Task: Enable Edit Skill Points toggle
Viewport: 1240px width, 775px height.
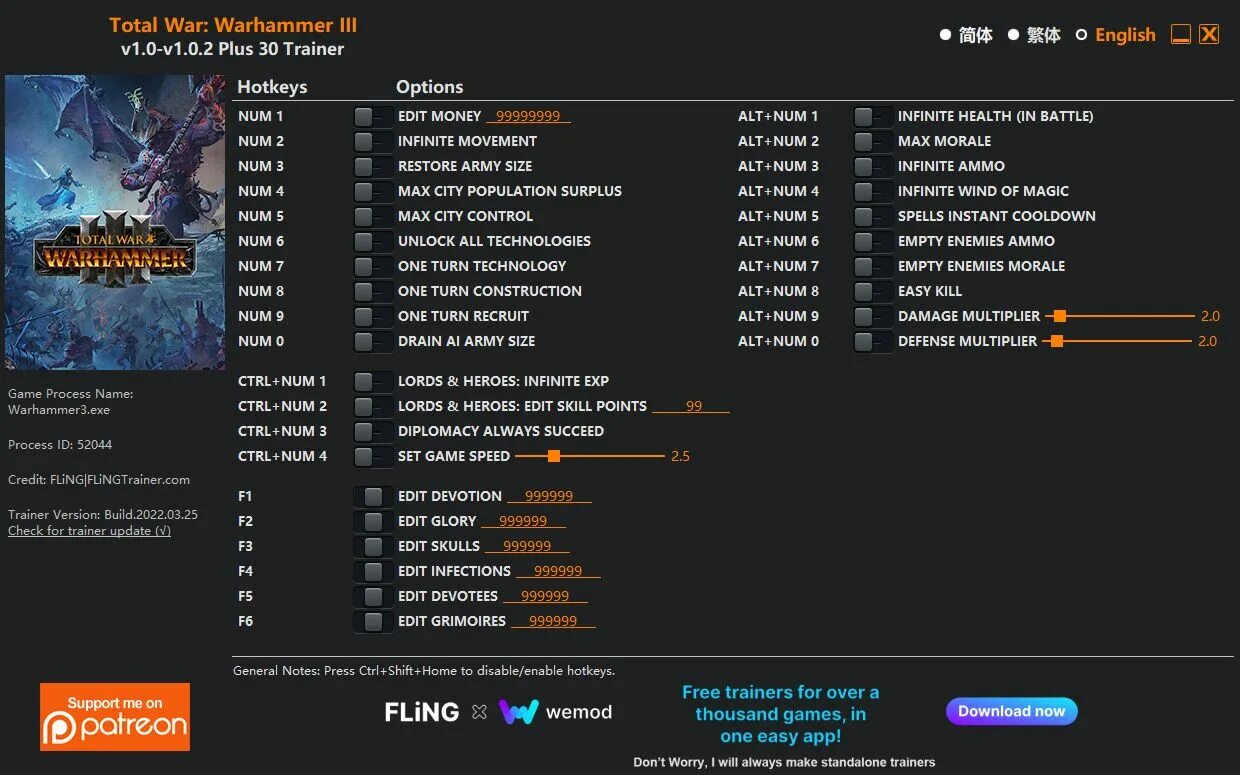Action: (373, 406)
